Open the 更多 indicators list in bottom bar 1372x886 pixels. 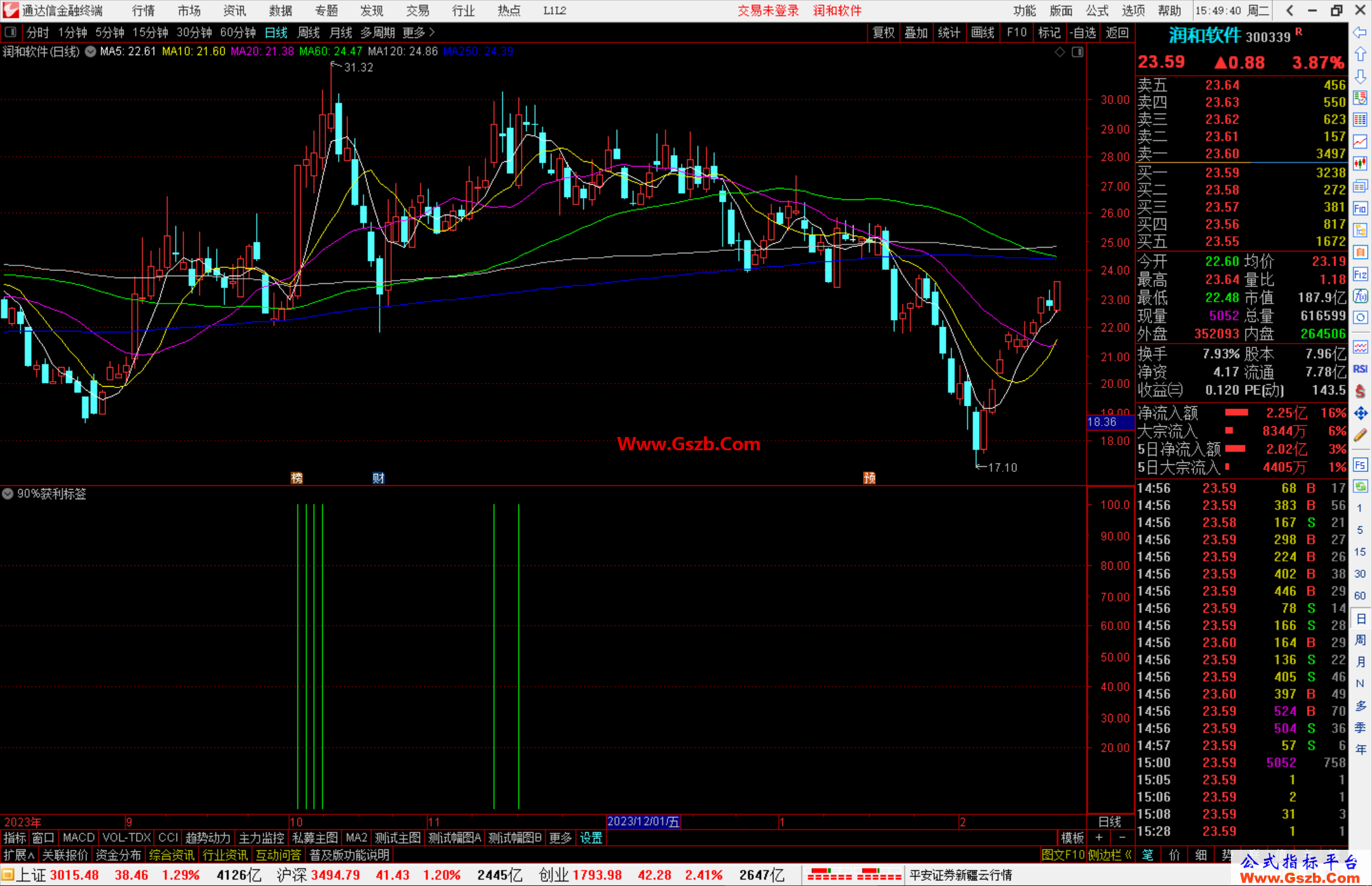[560, 838]
